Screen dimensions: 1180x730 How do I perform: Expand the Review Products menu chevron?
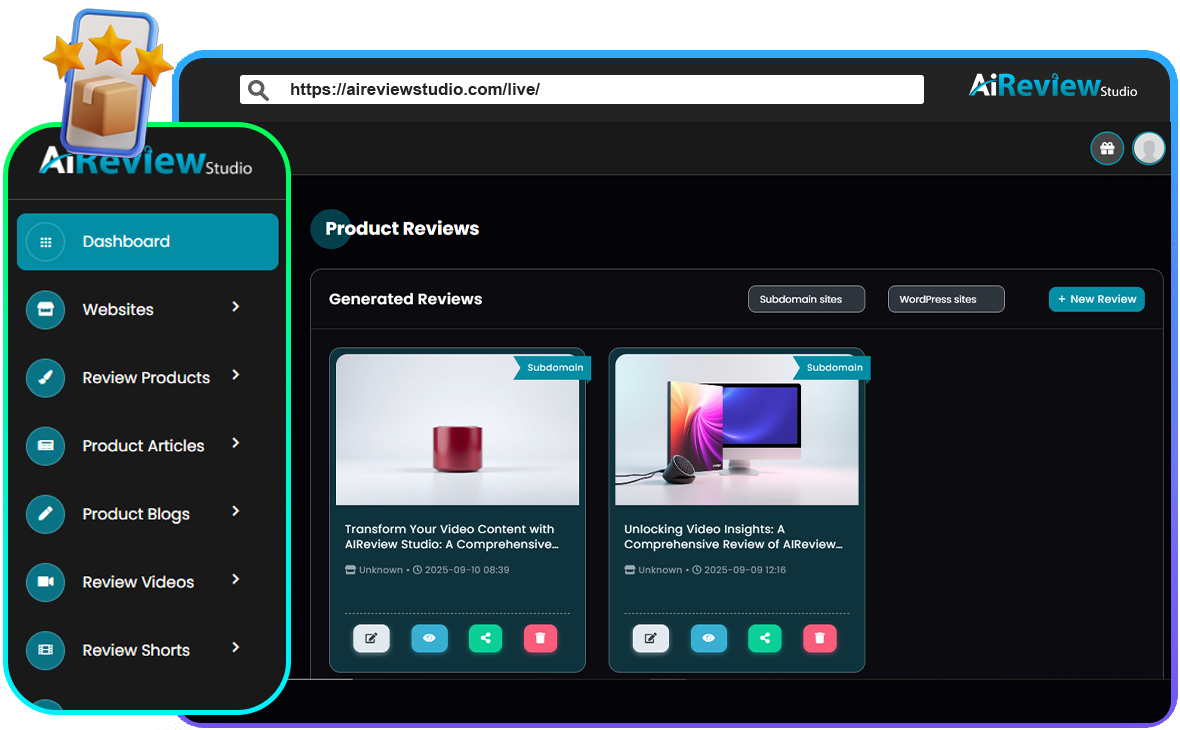point(235,375)
